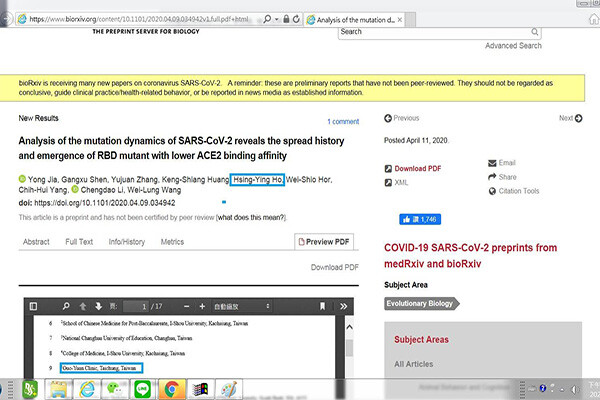Click the Evolutionary Biology subject tag
Screen dimensions: 600x400
click(421, 304)
